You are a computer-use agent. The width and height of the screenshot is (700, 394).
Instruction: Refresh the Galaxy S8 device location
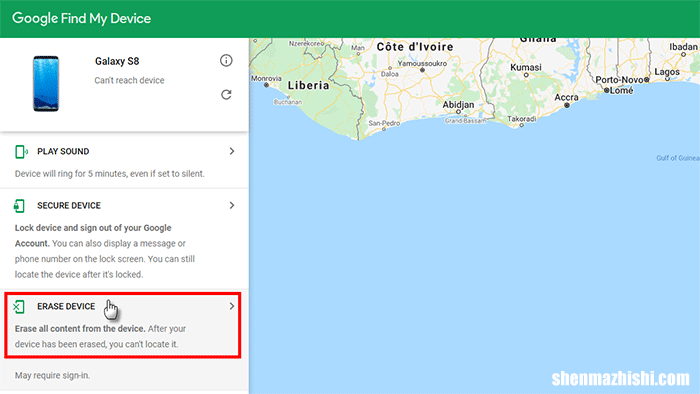[x=226, y=95]
